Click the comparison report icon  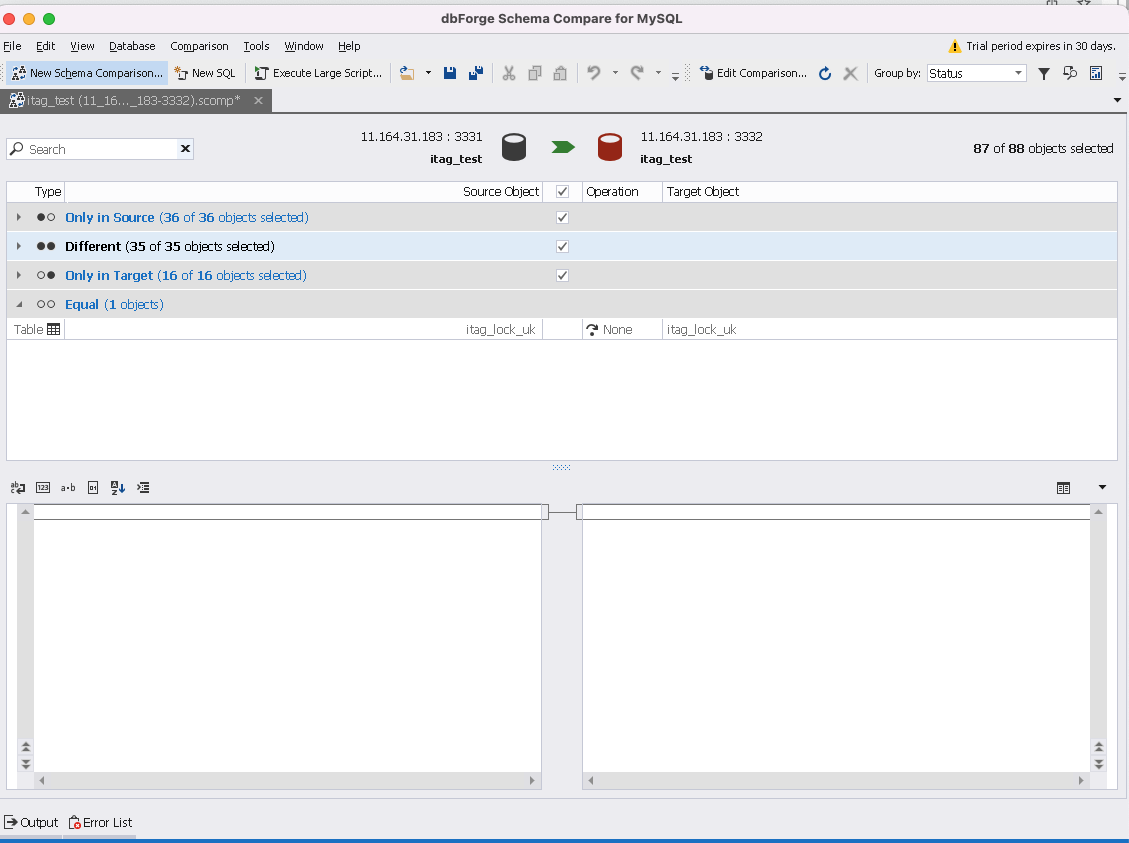coord(1096,73)
